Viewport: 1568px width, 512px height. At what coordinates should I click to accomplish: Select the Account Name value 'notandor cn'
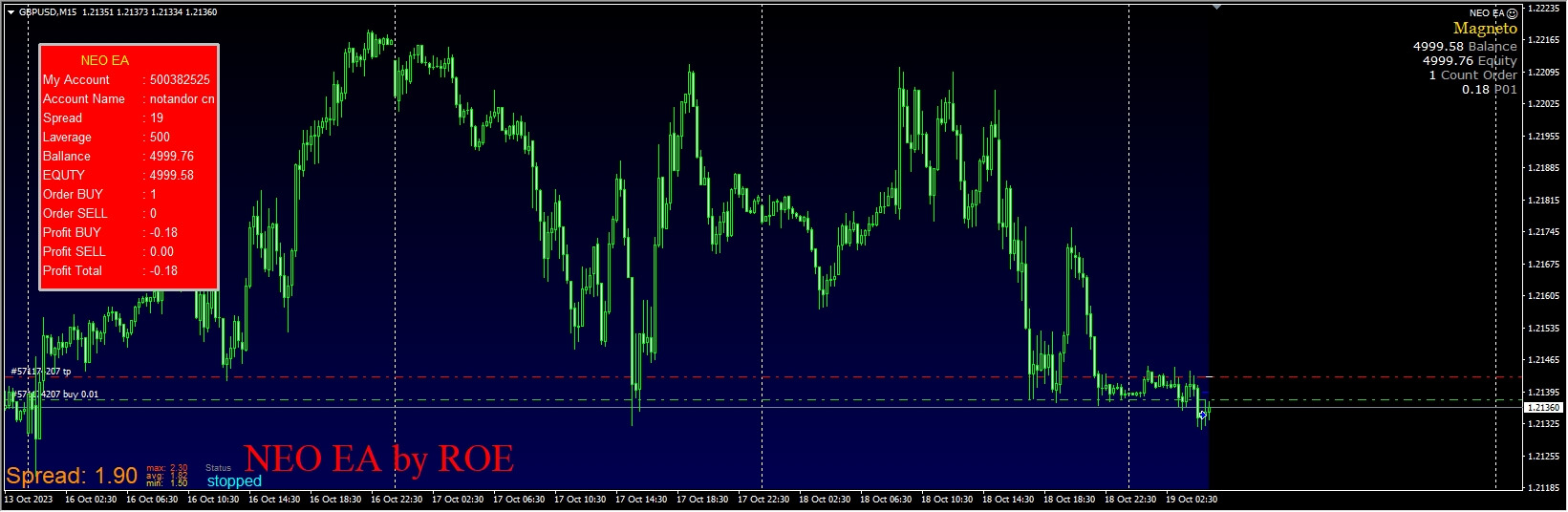(x=182, y=98)
